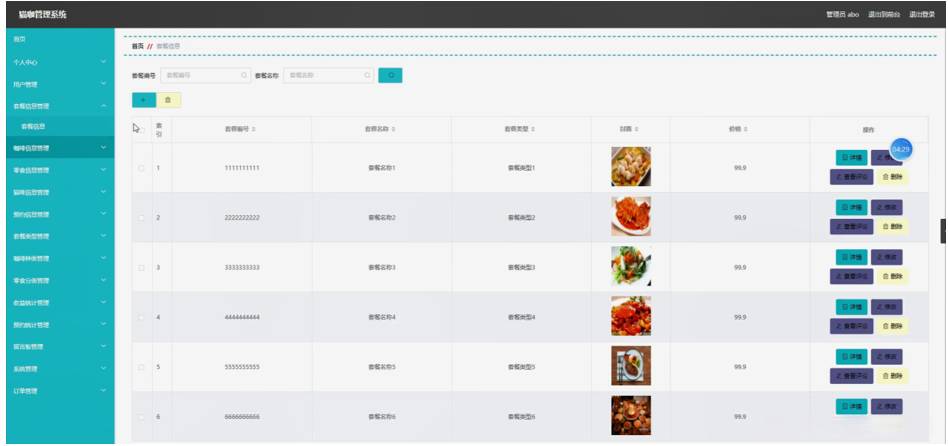Screen dimensions: 948x446
Task: Click 查看评论 button for 套餐名称1
Action: [x=851, y=177]
